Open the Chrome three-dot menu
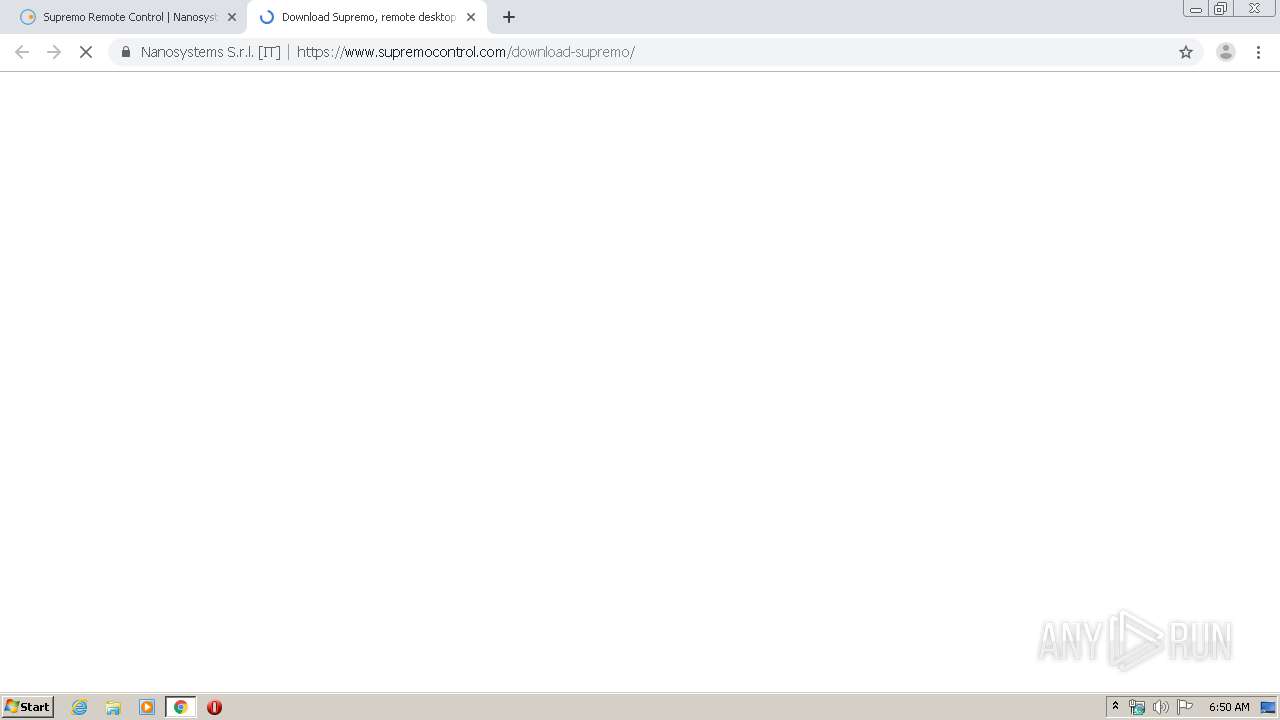 pyautogui.click(x=1258, y=52)
